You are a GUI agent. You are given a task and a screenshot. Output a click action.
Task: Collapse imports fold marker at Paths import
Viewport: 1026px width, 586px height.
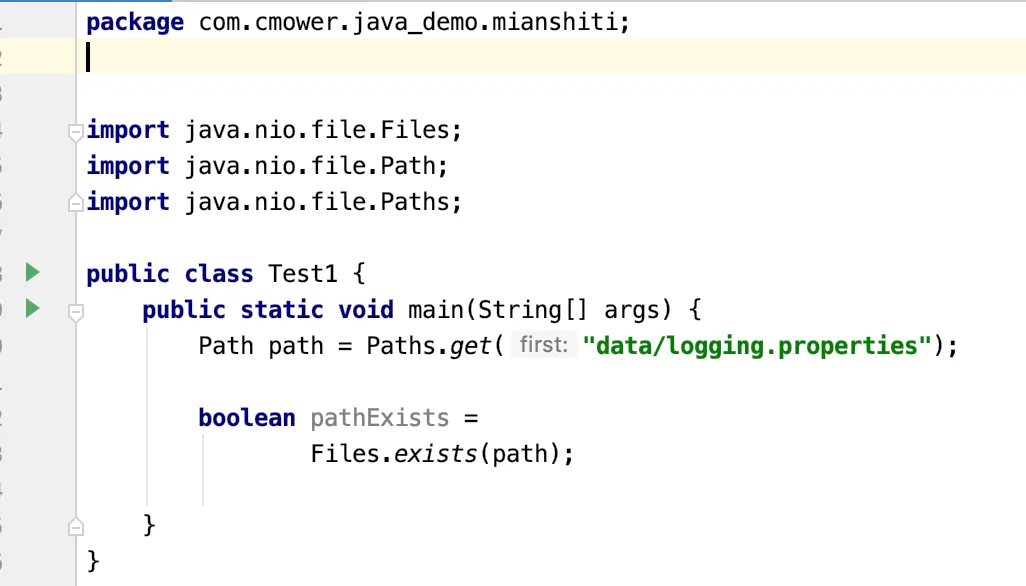click(x=76, y=203)
